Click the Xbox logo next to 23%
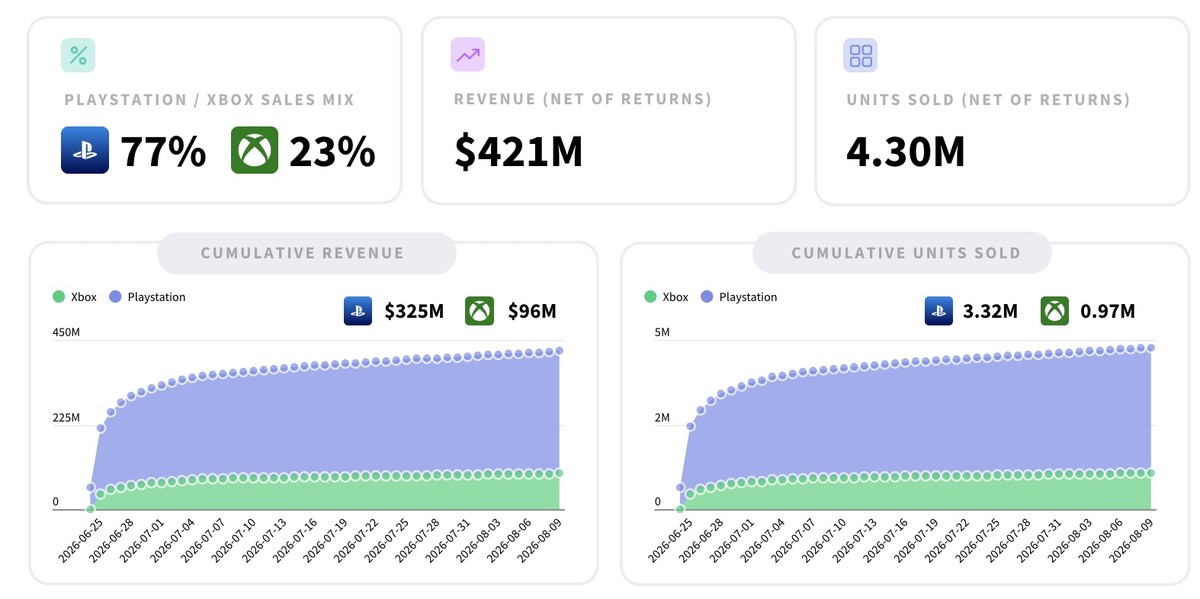The image size is (1200, 599). tap(254, 150)
